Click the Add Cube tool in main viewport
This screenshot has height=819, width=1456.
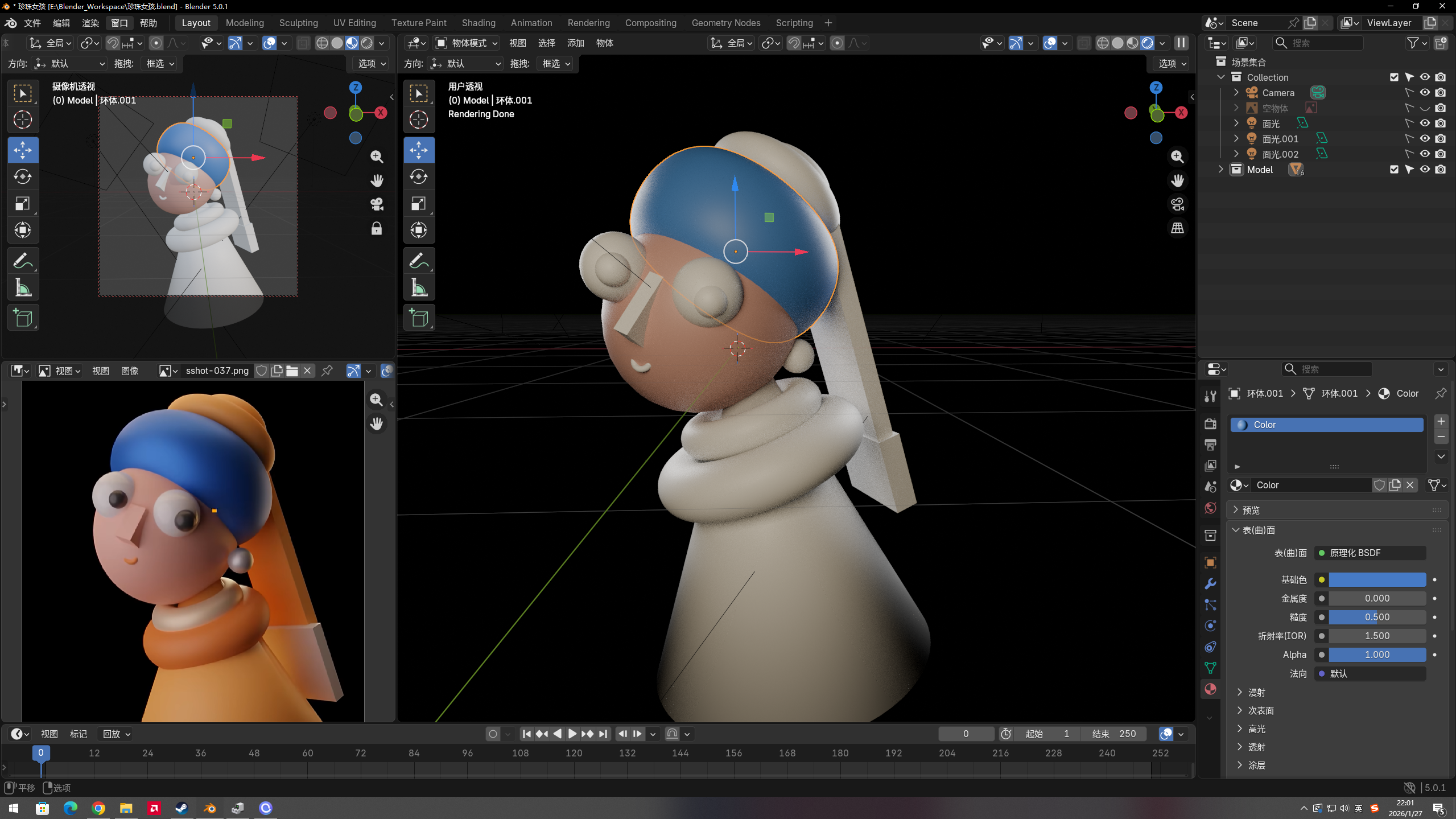(419, 318)
